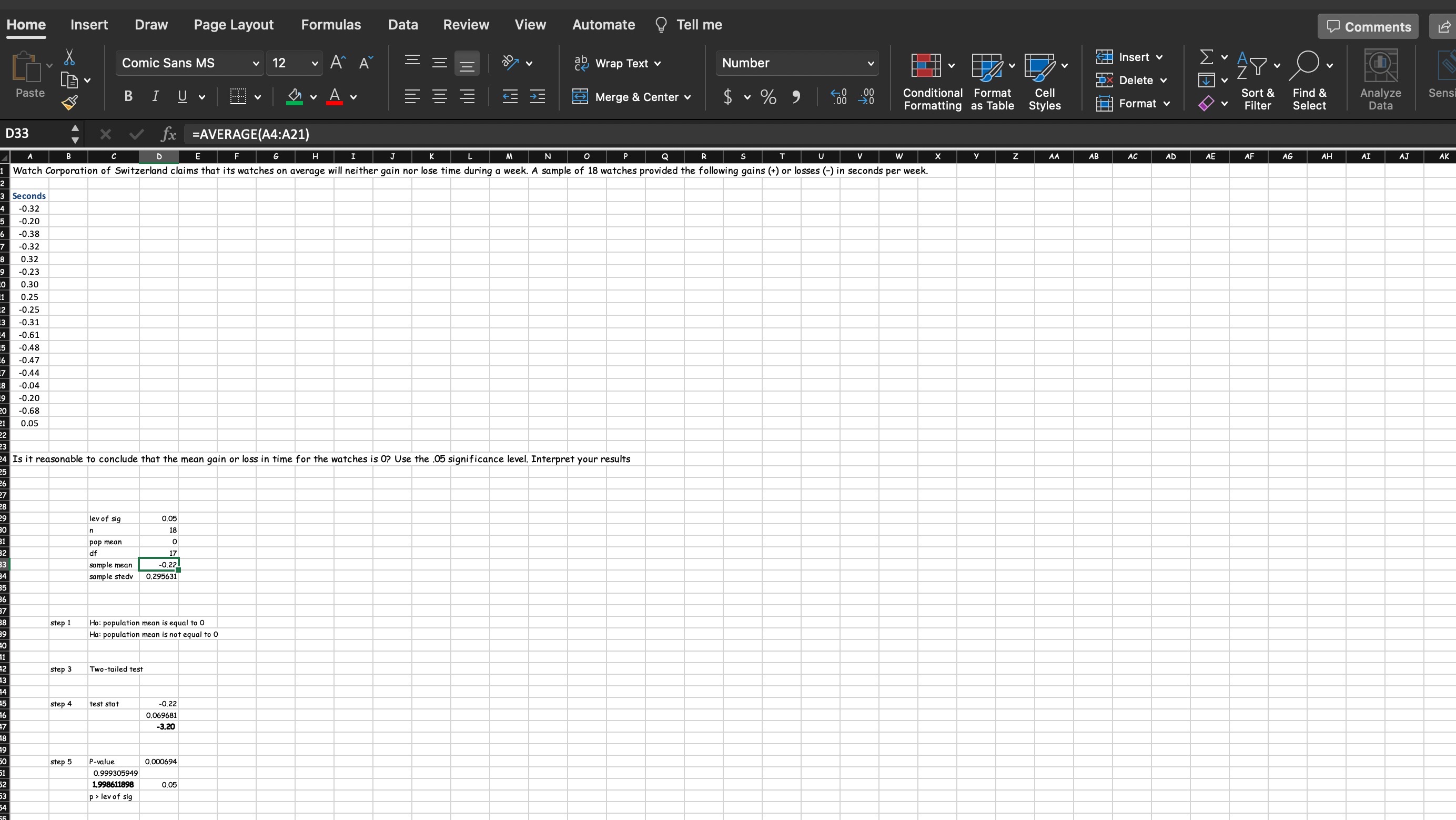Image resolution: width=1456 pixels, height=820 pixels.
Task: Open Conditional Formatting
Action: 933,82
